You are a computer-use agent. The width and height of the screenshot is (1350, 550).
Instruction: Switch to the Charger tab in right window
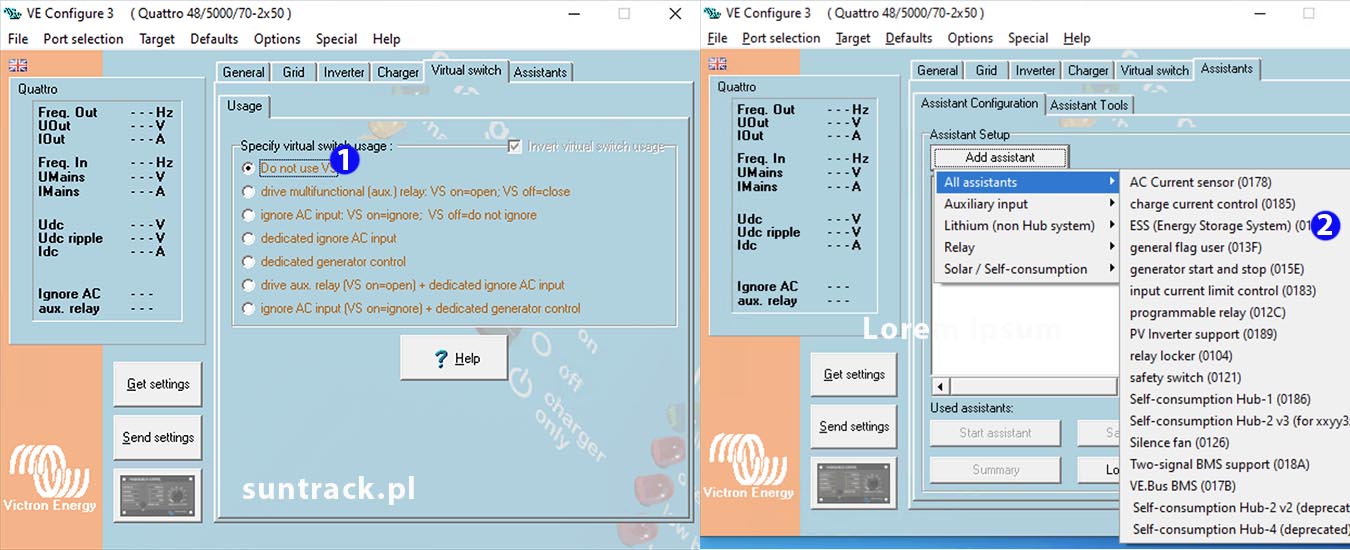(1088, 71)
